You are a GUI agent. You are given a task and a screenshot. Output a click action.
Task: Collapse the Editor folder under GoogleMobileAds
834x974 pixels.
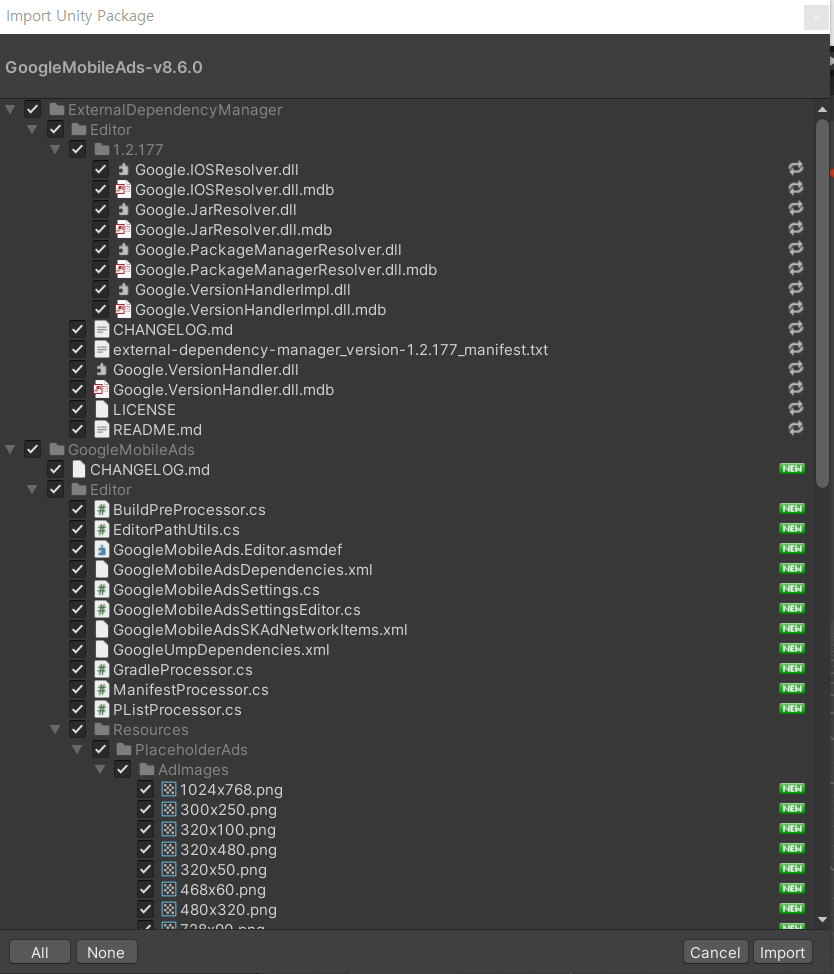point(32,489)
